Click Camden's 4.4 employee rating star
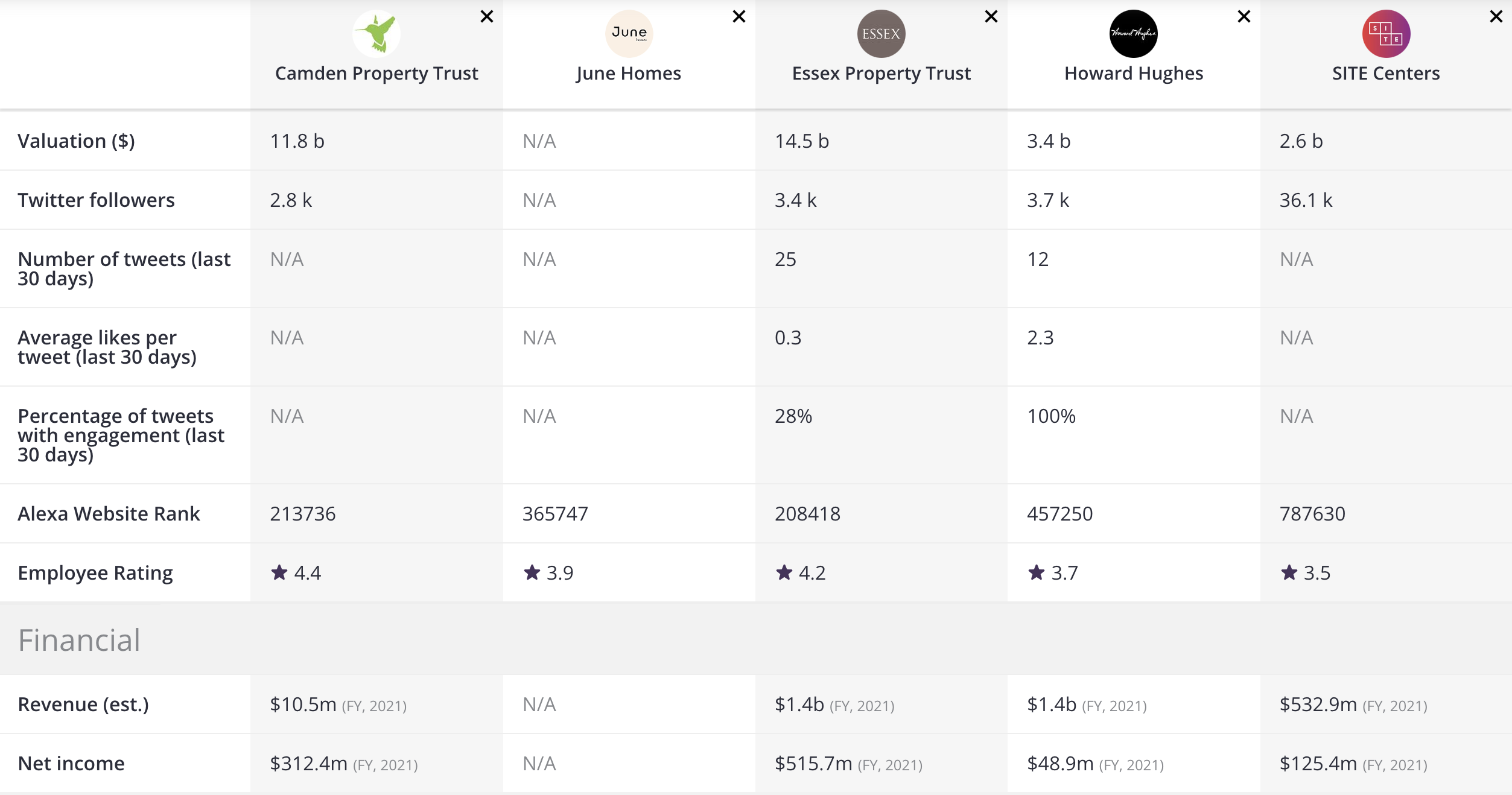 tap(279, 572)
